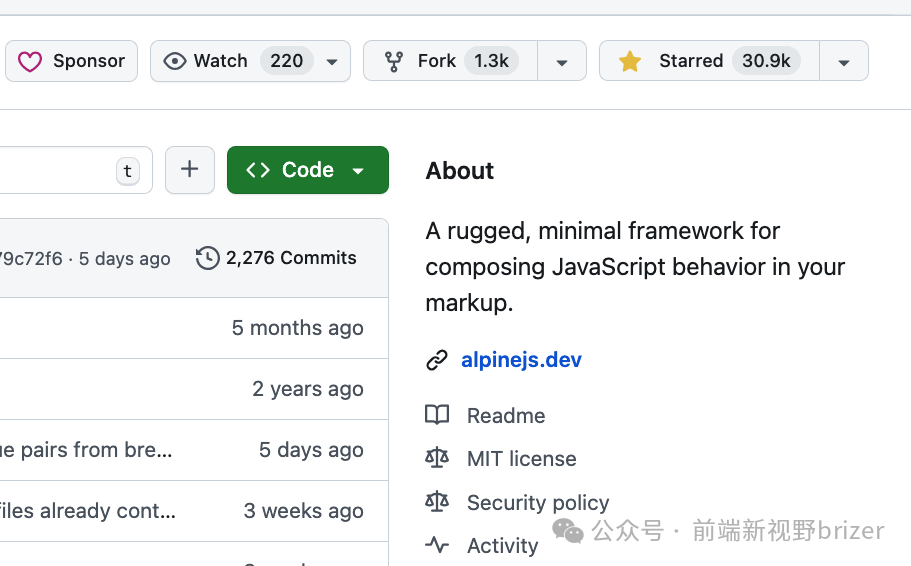Viewport: 911px width, 566px height.
Task: Click the MIT license scale icon
Action: click(x=437, y=458)
